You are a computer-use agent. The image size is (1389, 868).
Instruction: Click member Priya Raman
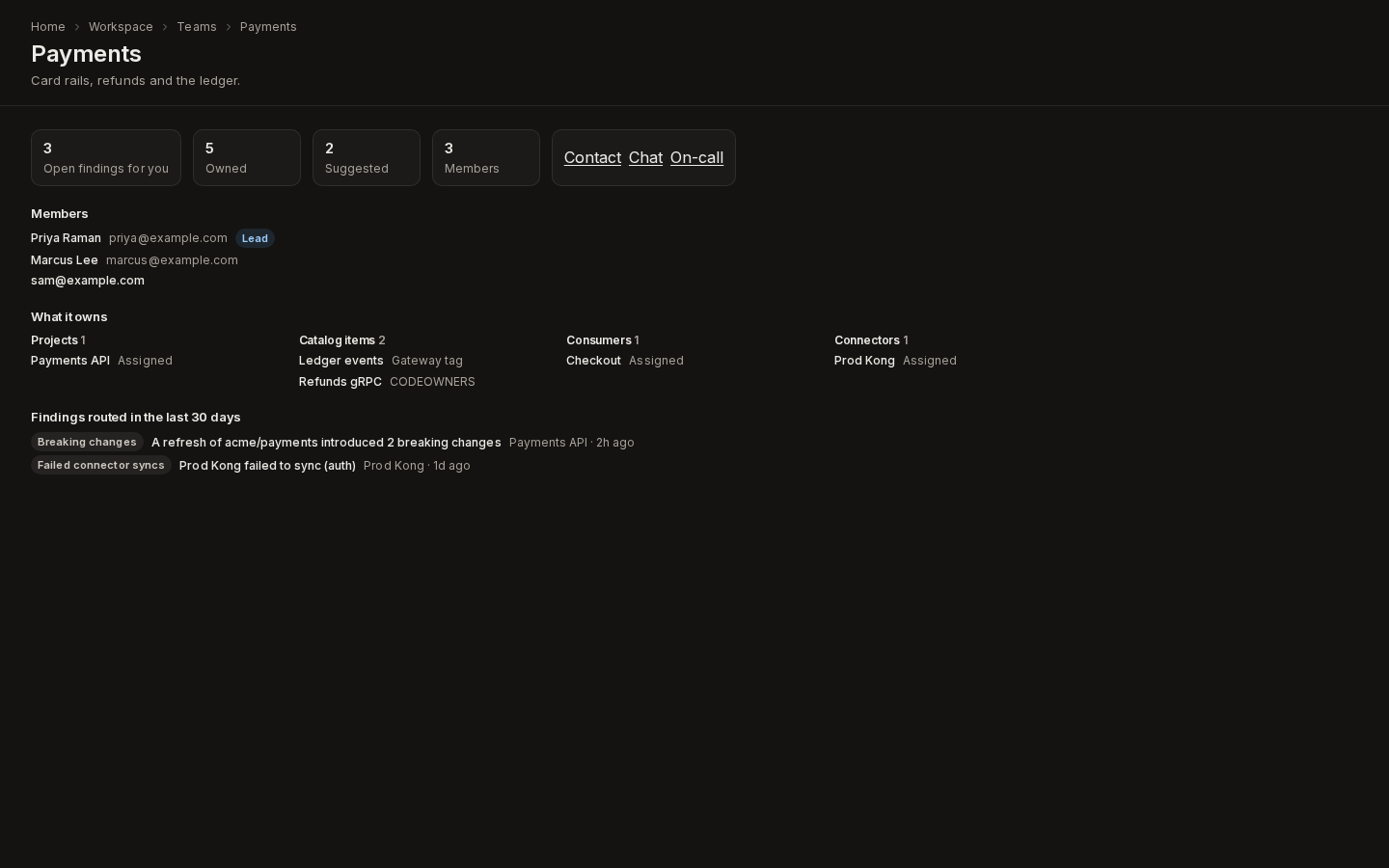66,238
